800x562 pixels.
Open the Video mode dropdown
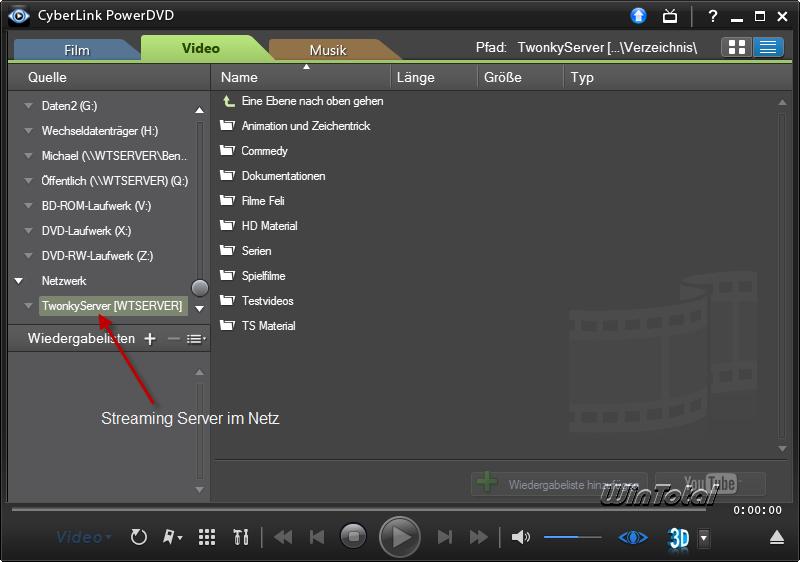[84, 537]
